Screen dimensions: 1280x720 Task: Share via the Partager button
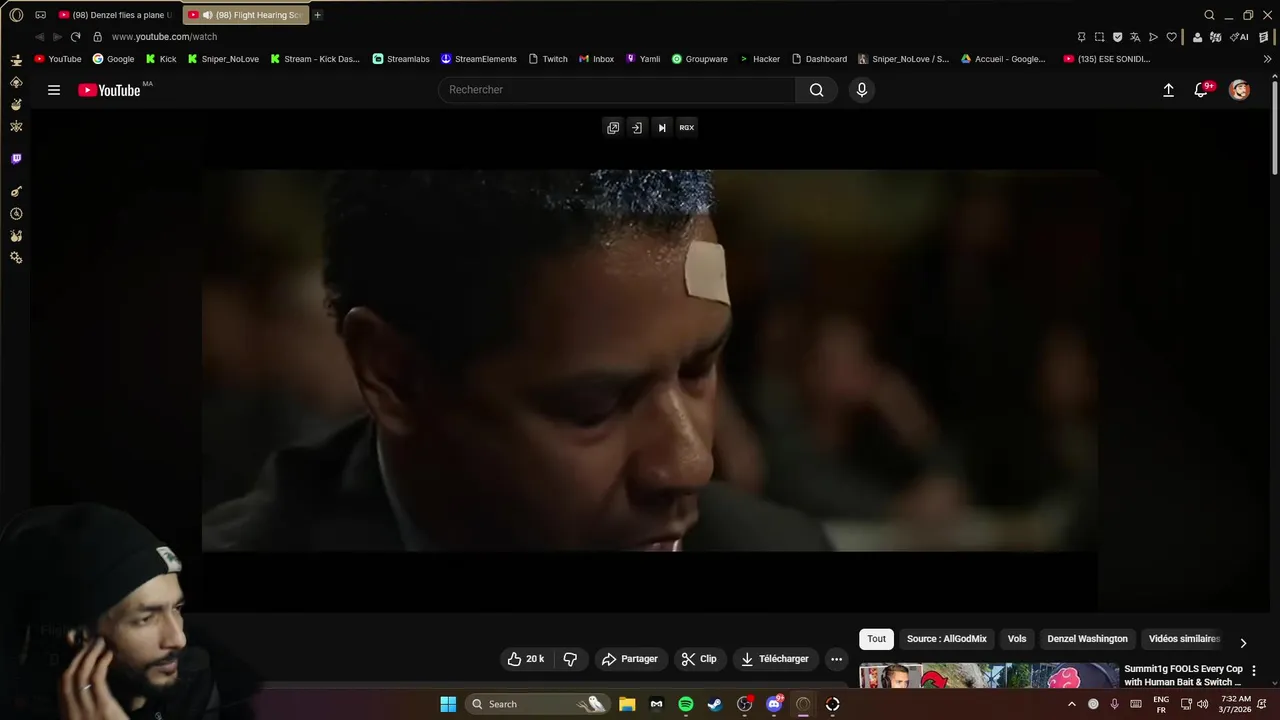point(629,659)
